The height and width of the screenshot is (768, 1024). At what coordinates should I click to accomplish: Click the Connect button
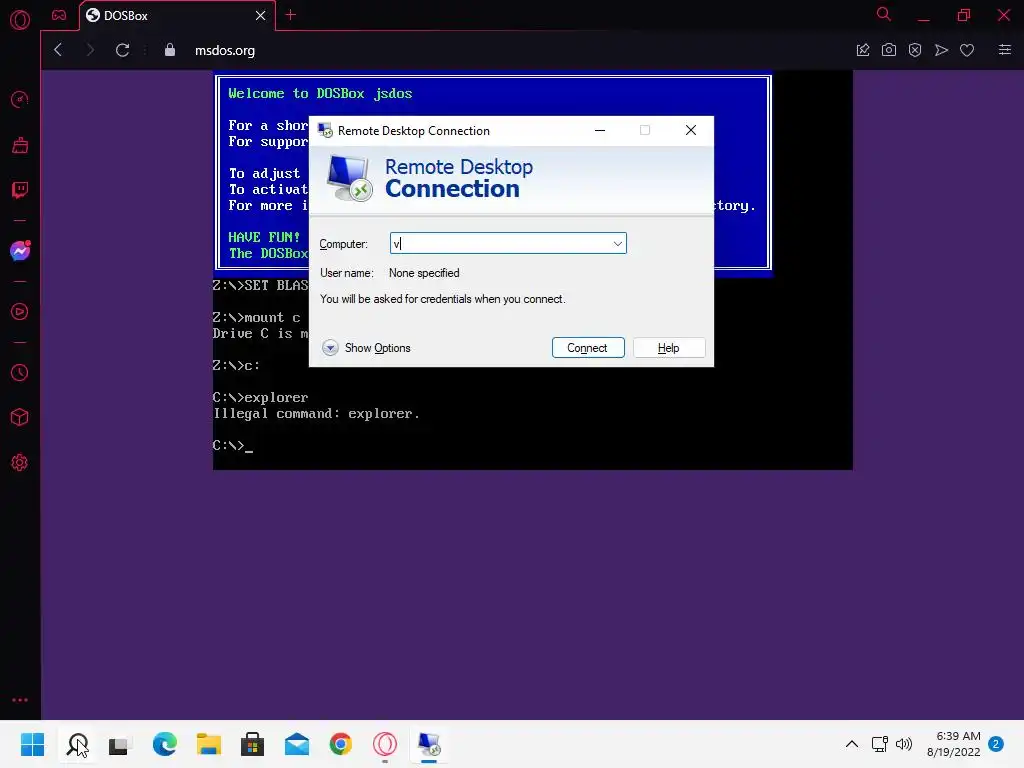588,347
